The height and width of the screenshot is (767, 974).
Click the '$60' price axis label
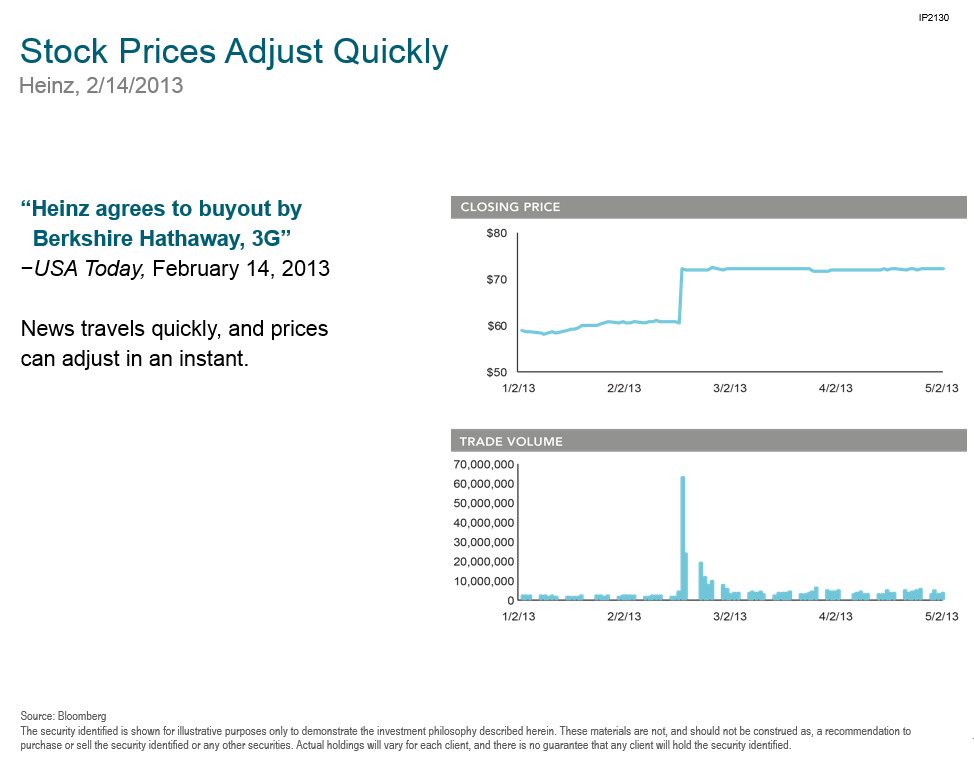point(496,326)
